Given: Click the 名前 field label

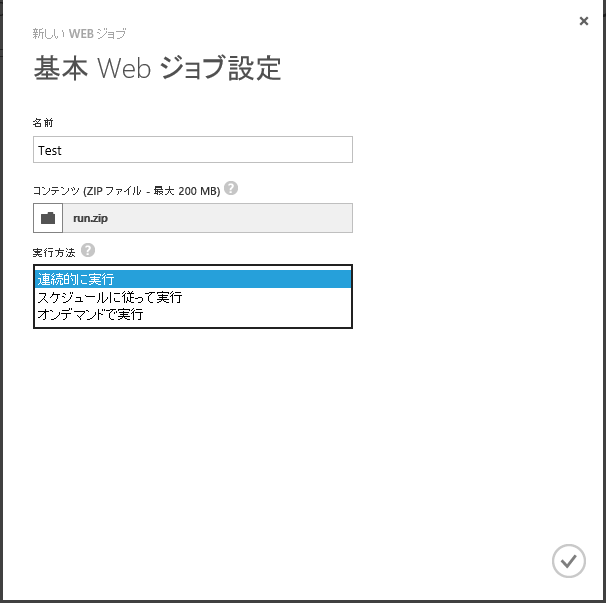Looking at the screenshot, I should (44, 122).
